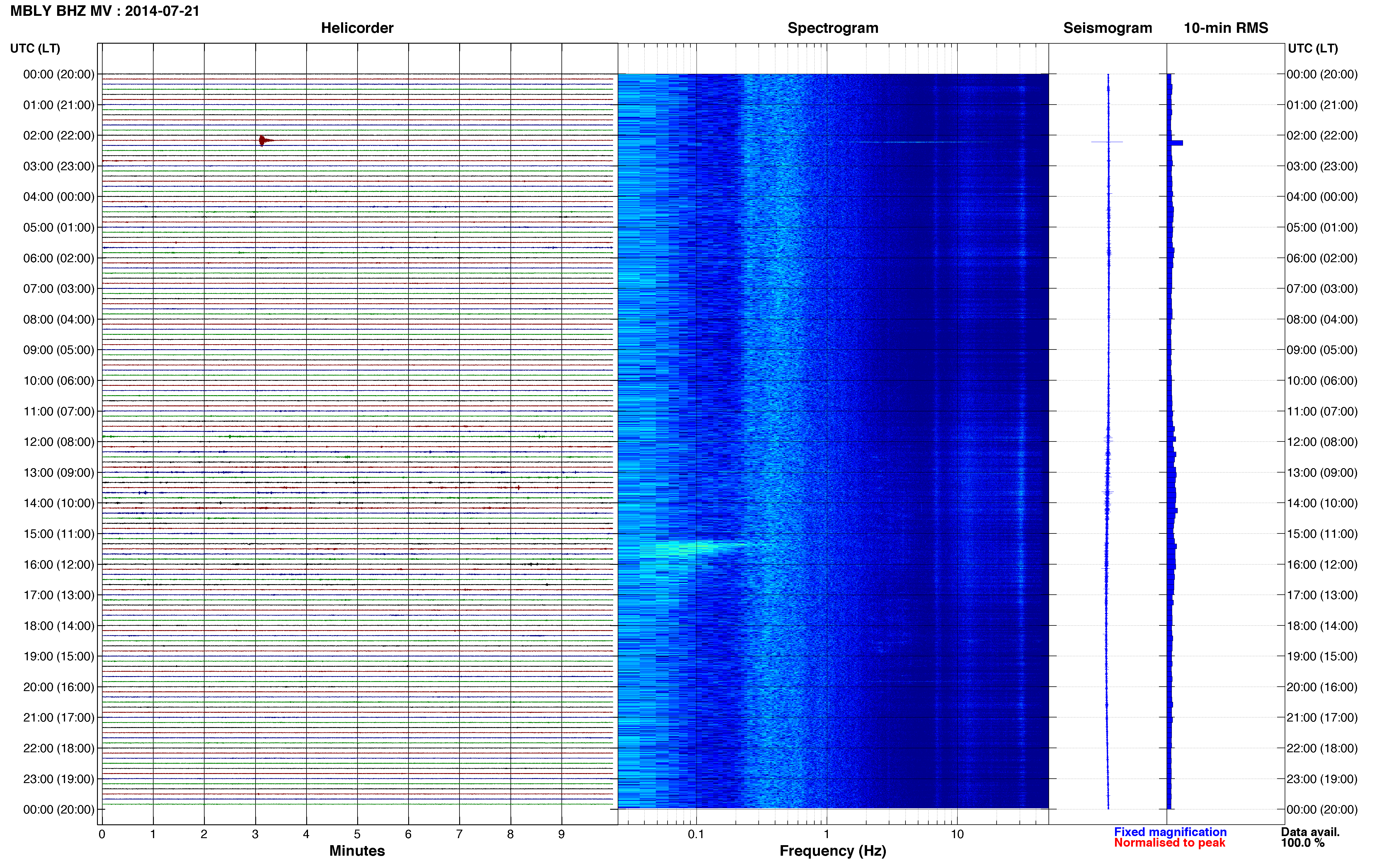Viewport: 1389px width, 868px height.
Task: Click the 'Seismogram' panel heading
Action: coord(1108,28)
